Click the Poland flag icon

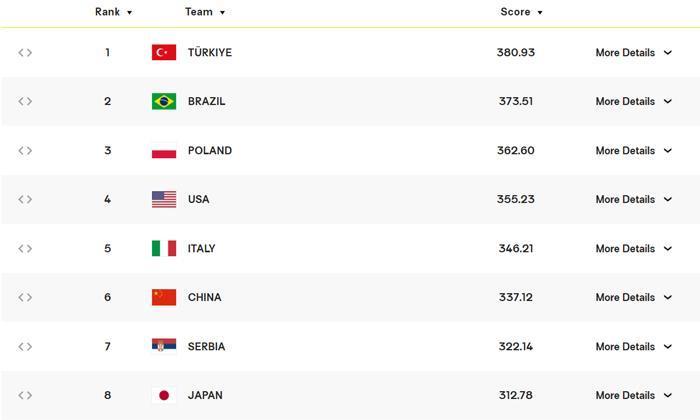(164, 150)
